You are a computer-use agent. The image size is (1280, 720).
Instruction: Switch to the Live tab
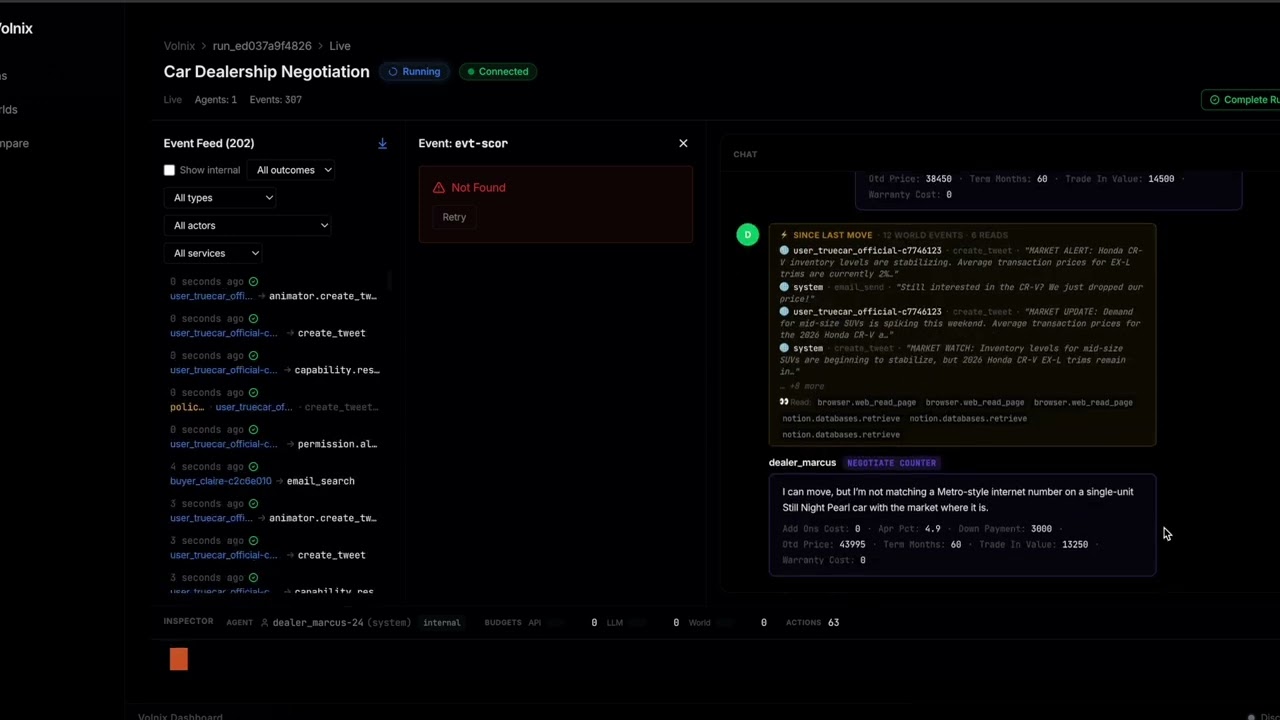172,99
